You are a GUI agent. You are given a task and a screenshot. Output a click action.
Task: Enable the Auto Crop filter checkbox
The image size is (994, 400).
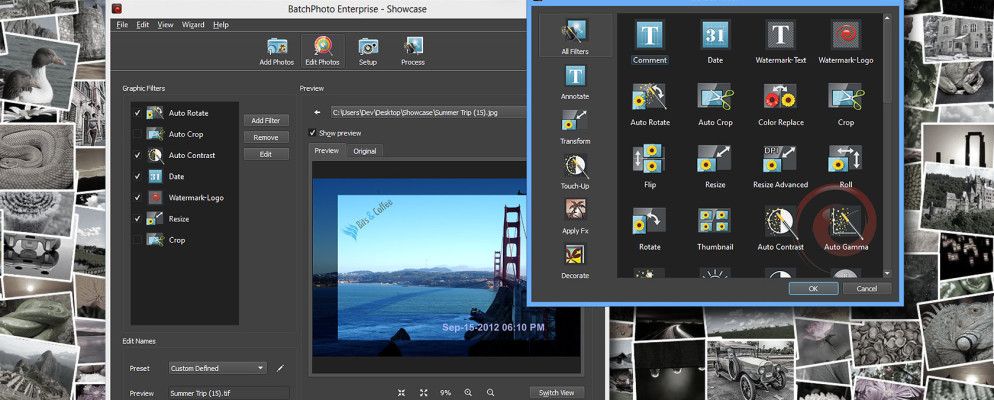coord(137,134)
